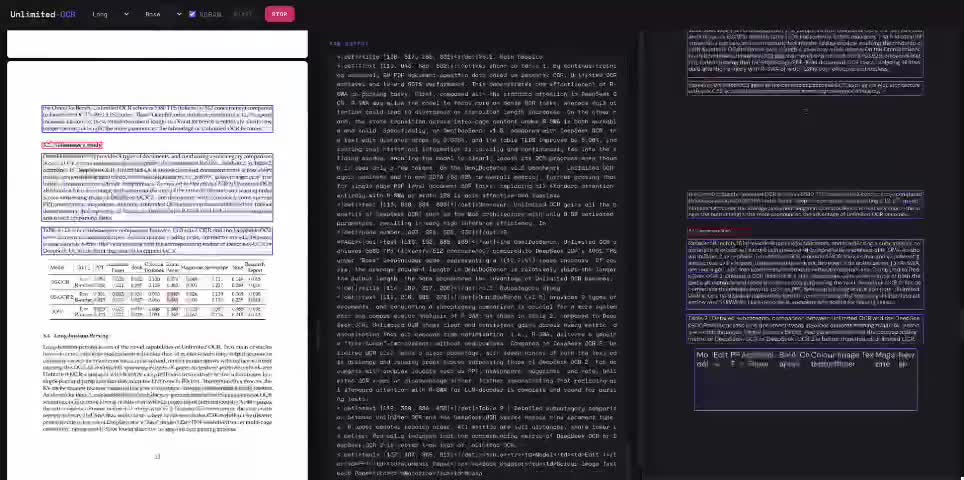Click the blue-outlined table caption above the document table

click(x=157, y=241)
